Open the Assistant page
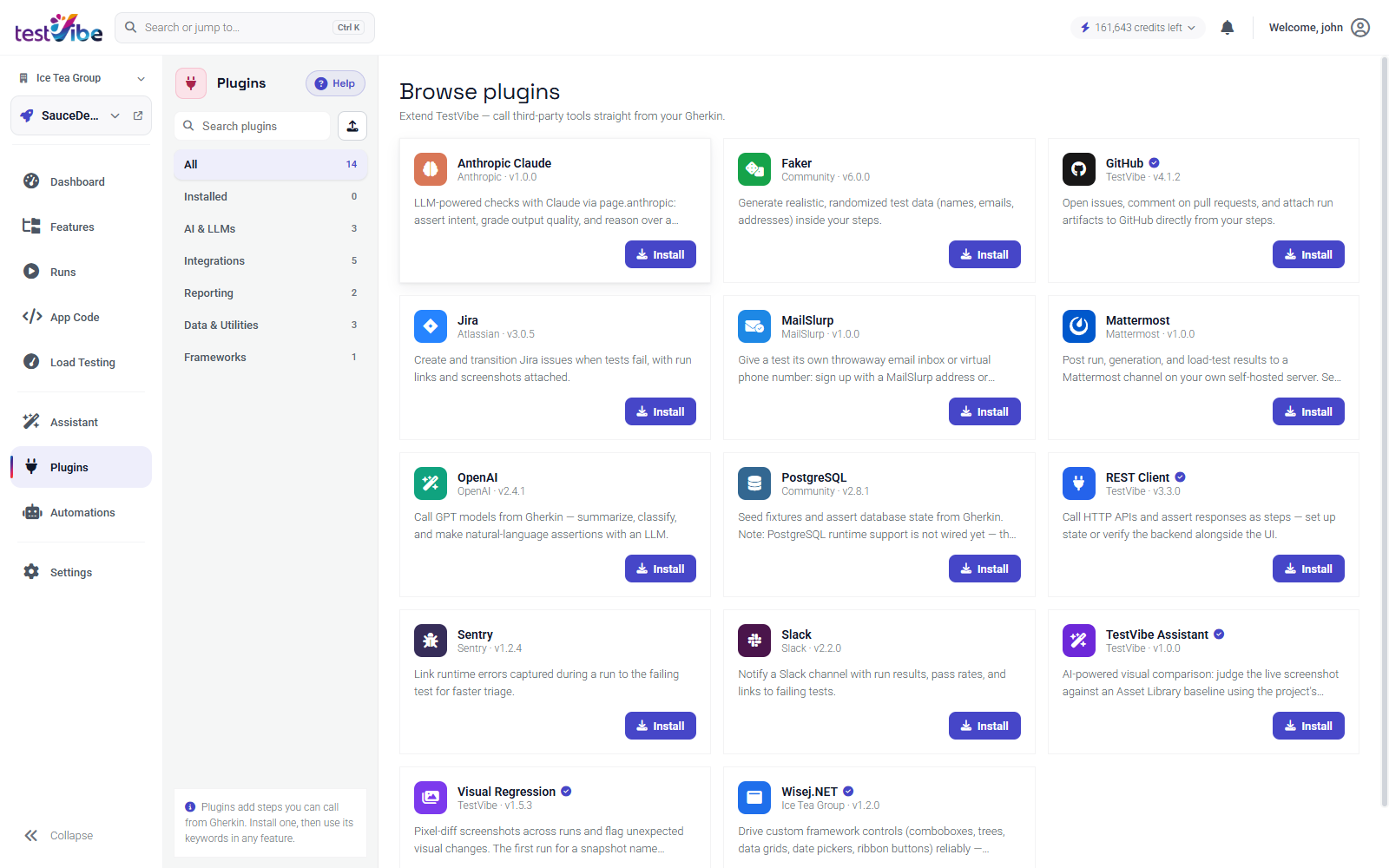 click(81, 422)
